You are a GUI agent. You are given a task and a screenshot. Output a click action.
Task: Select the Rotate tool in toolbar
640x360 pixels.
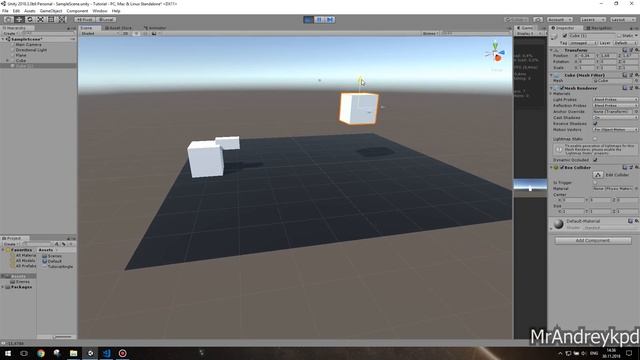[29, 20]
